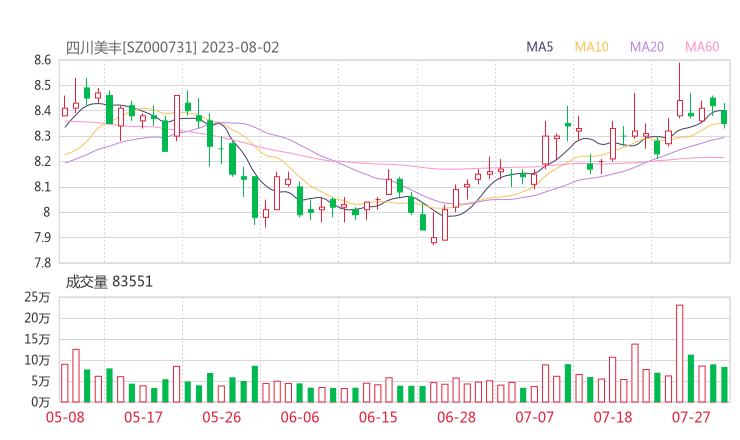Screen dimensions: 740x440
Task: Click the 8.6 price axis label
Action: pyautogui.click(x=42, y=60)
